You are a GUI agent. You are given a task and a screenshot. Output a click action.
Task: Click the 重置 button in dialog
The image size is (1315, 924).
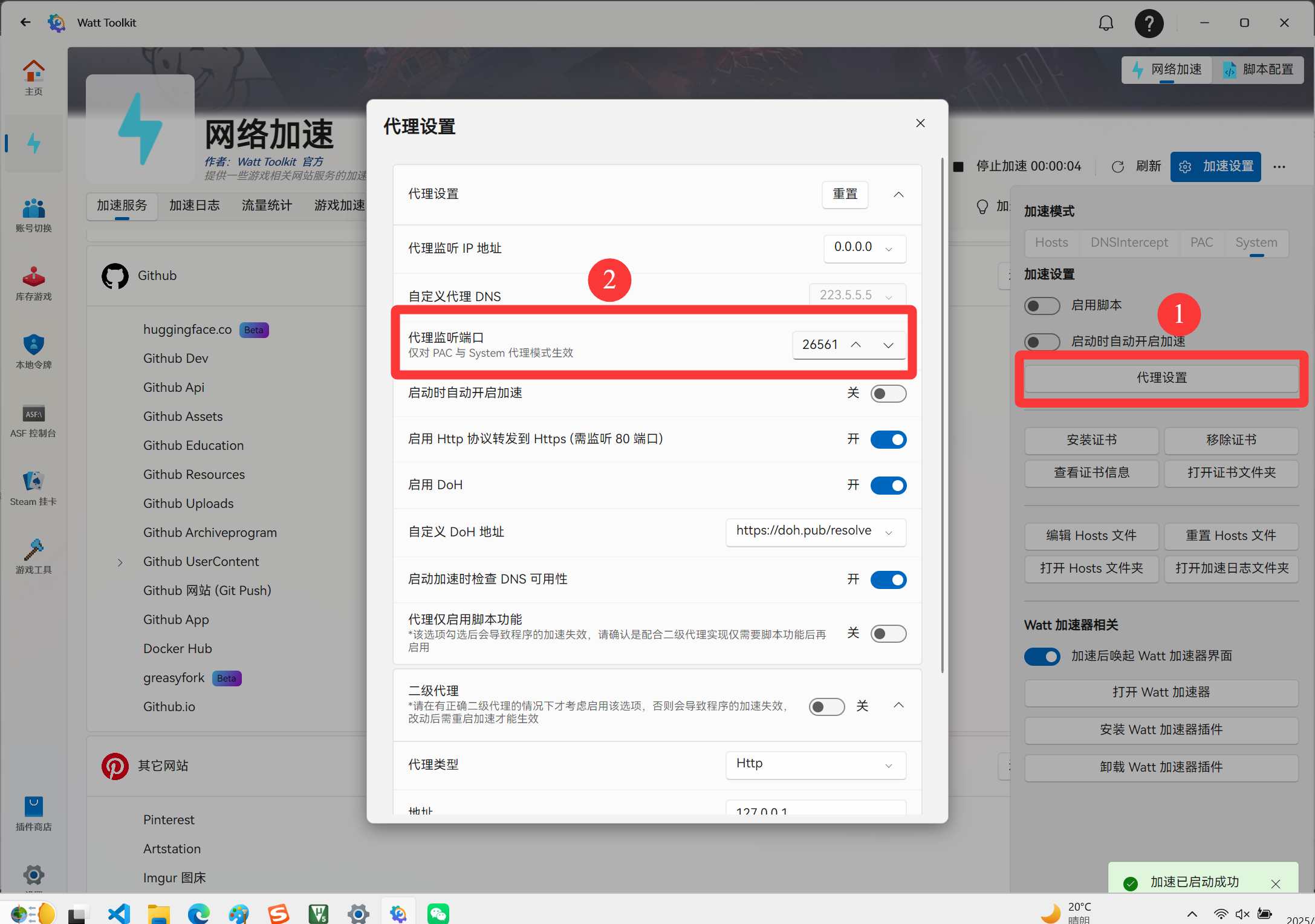coord(845,195)
